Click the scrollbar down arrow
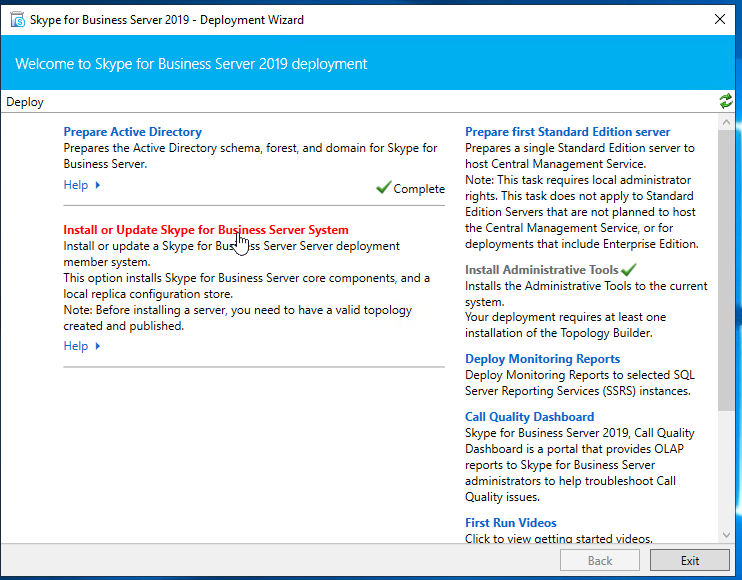 [x=726, y=534]
